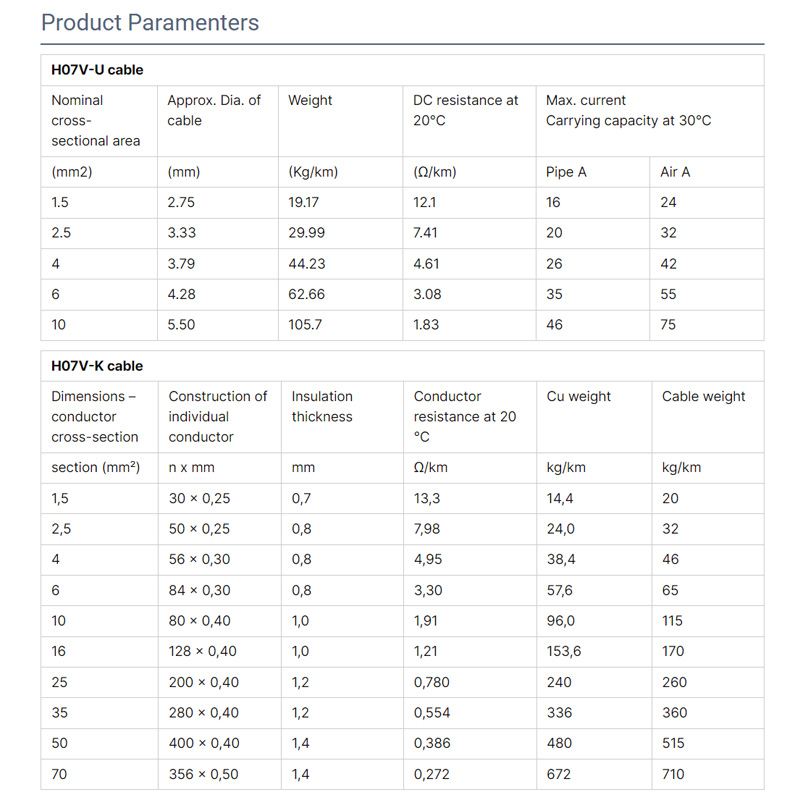The image size is (800, 800).
Task: Select the 0,272 conductor resistance cell
Action: click(432, 774)
